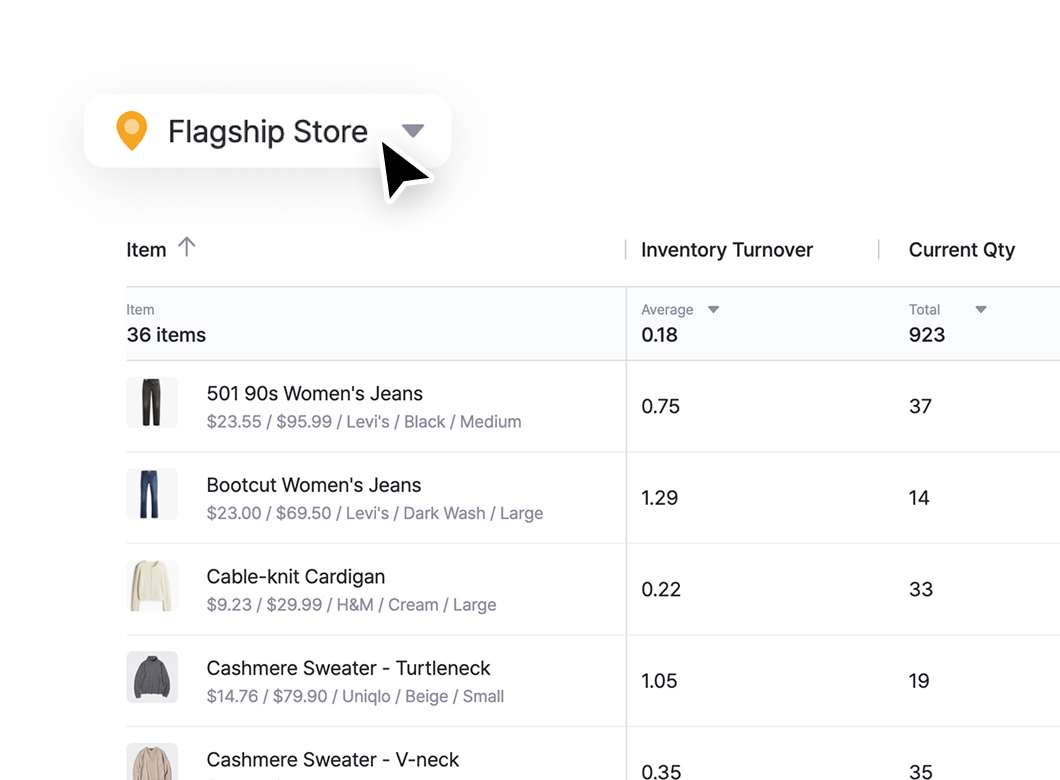Click the quantity 37 cell
This screenshot has width=1060, height=780.
click(x=920, y=406)
